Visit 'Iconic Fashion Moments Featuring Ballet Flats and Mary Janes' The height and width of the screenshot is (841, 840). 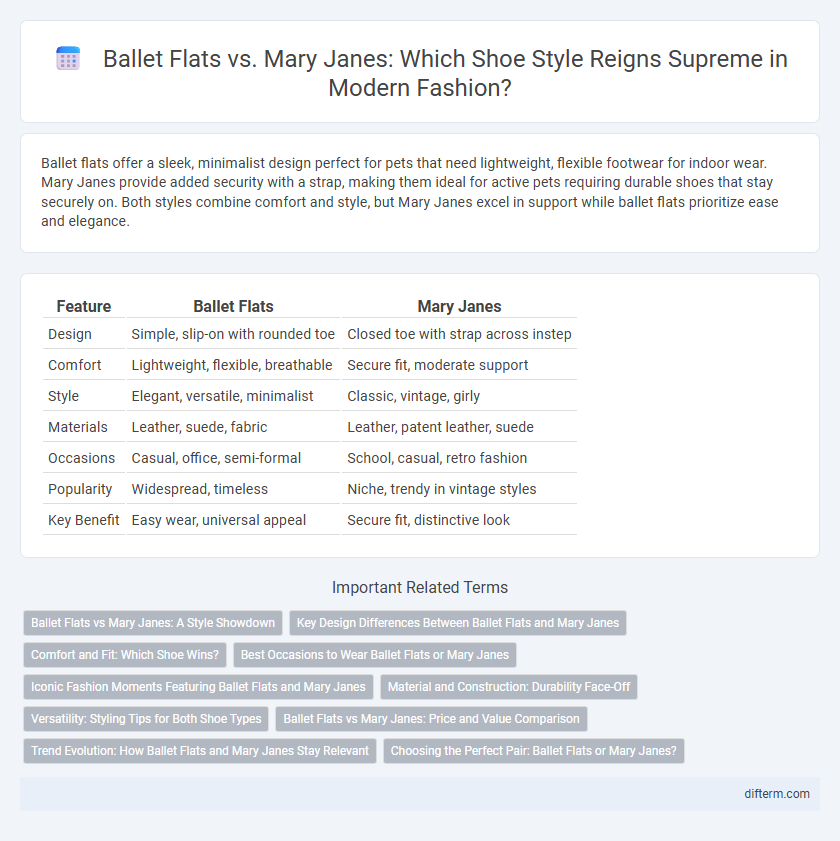(198, 687)
